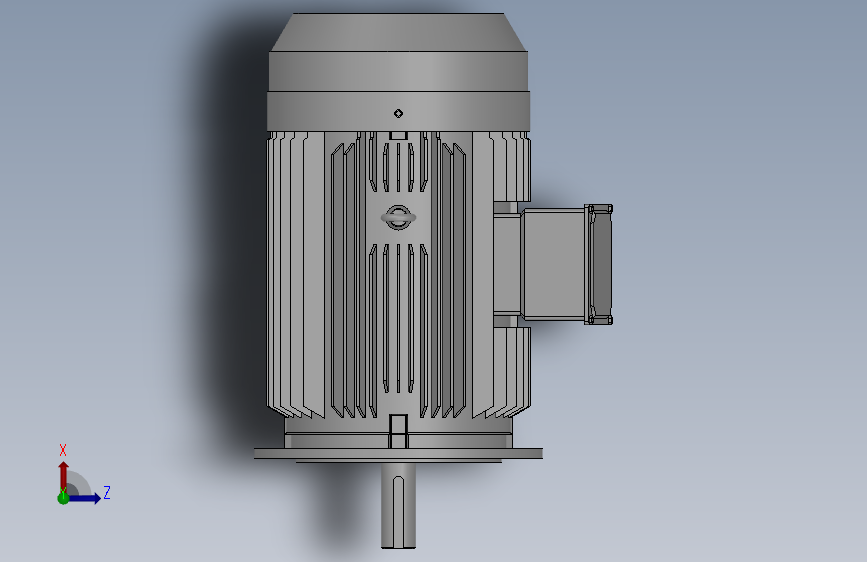Select the conical fan cover on top of the motor

coord(398,32)
